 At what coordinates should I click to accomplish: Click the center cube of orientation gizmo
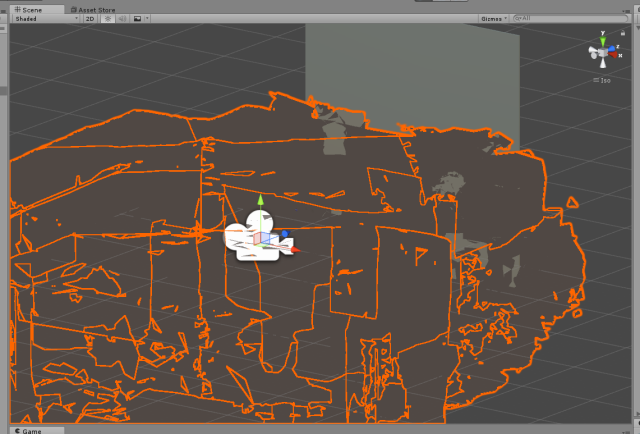coord(603,52)
